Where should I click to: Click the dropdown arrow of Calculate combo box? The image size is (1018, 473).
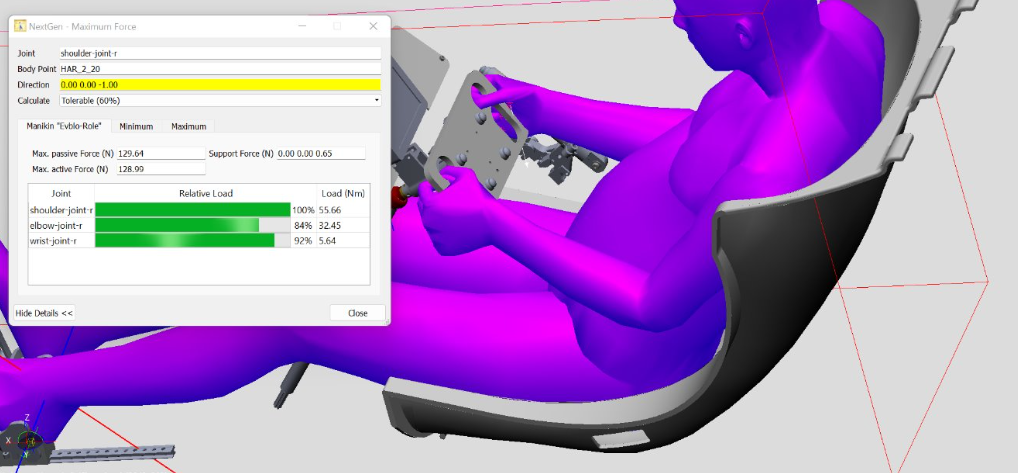[376, 100]
